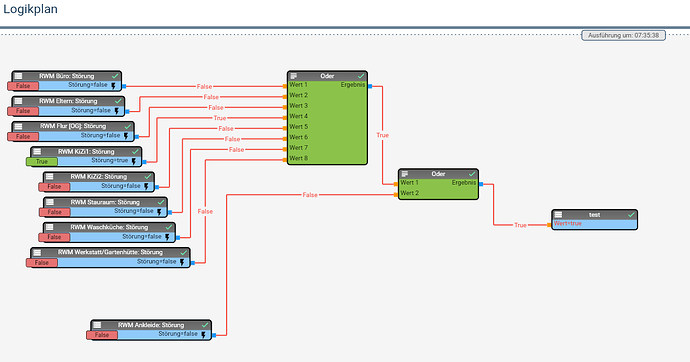690x362 pixels.
Task: Click the checkmark on the test block
Action: [631, 215]
